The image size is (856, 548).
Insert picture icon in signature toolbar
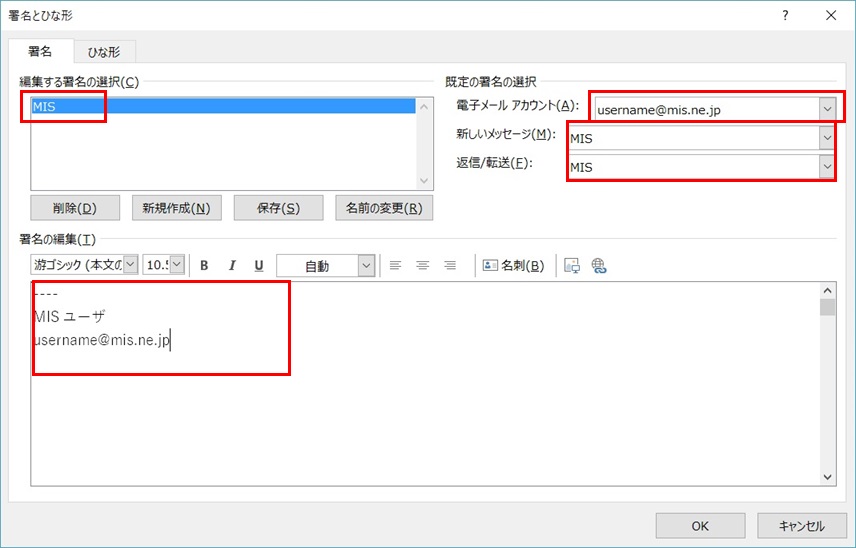572,266
